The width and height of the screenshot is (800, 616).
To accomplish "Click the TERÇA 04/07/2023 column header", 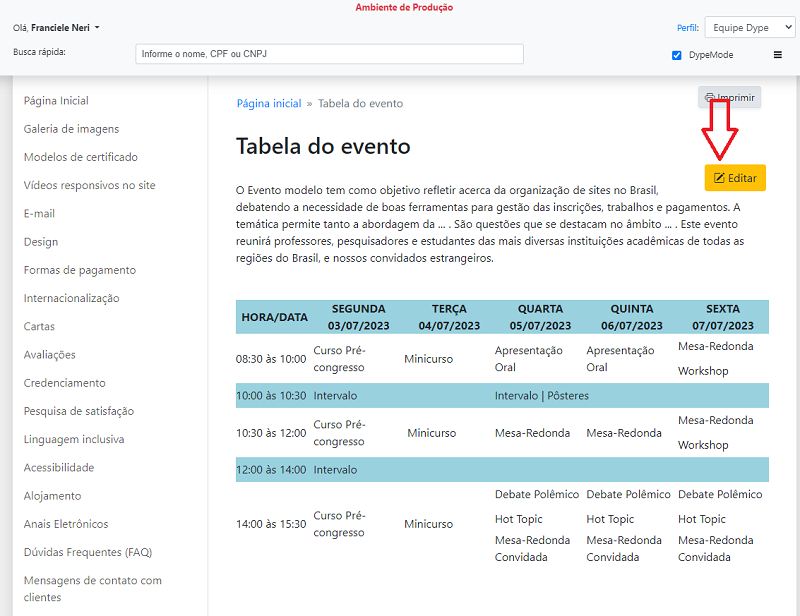I will pyautogui.click(x=449, y=317).
